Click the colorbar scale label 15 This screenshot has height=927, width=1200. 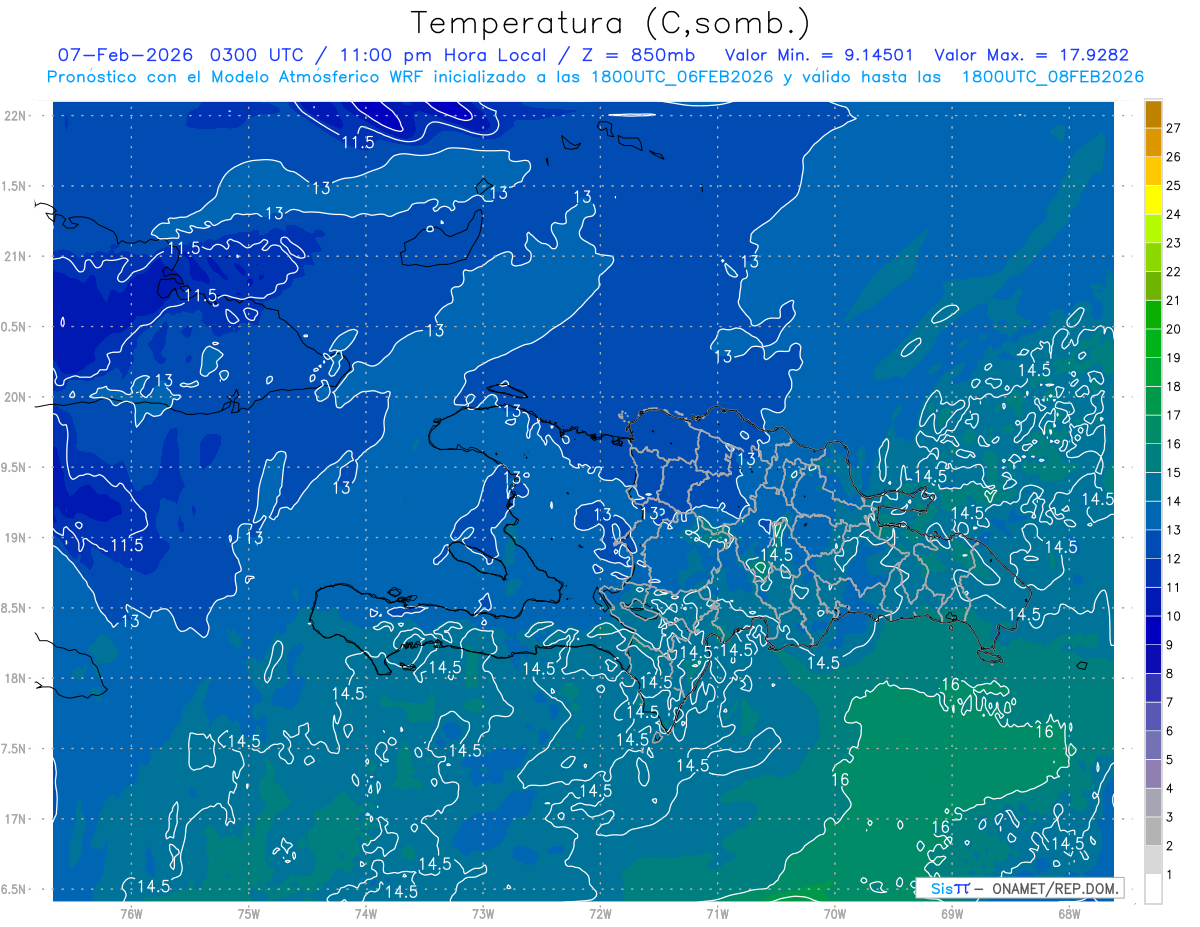[1174, 473]
